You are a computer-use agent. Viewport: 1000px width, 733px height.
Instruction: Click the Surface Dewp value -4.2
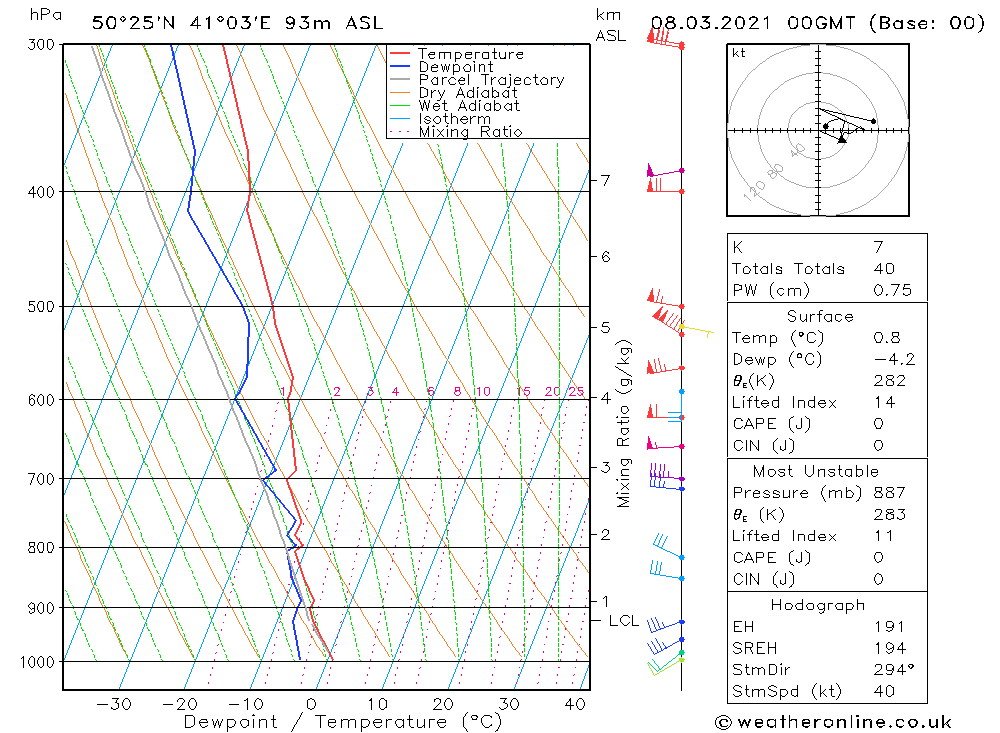(x=894, y=359)
